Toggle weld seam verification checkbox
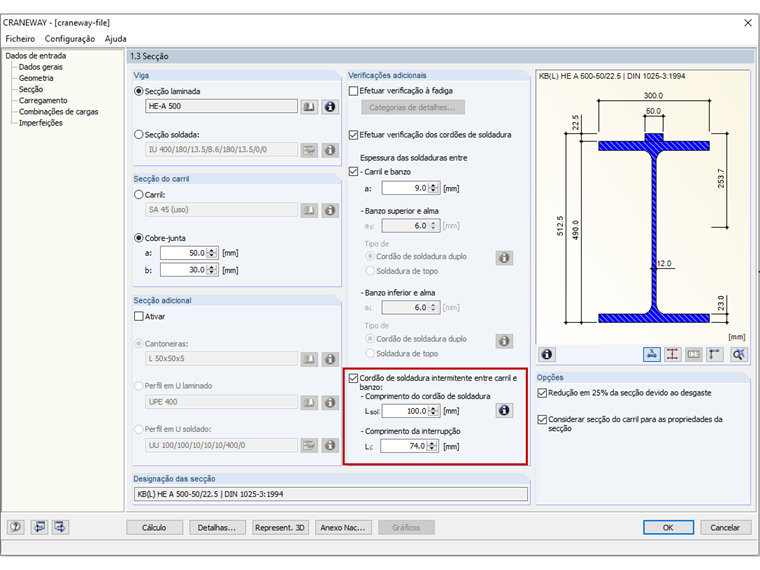The height and width of the screenshot is (570, 760). point(353,135)
